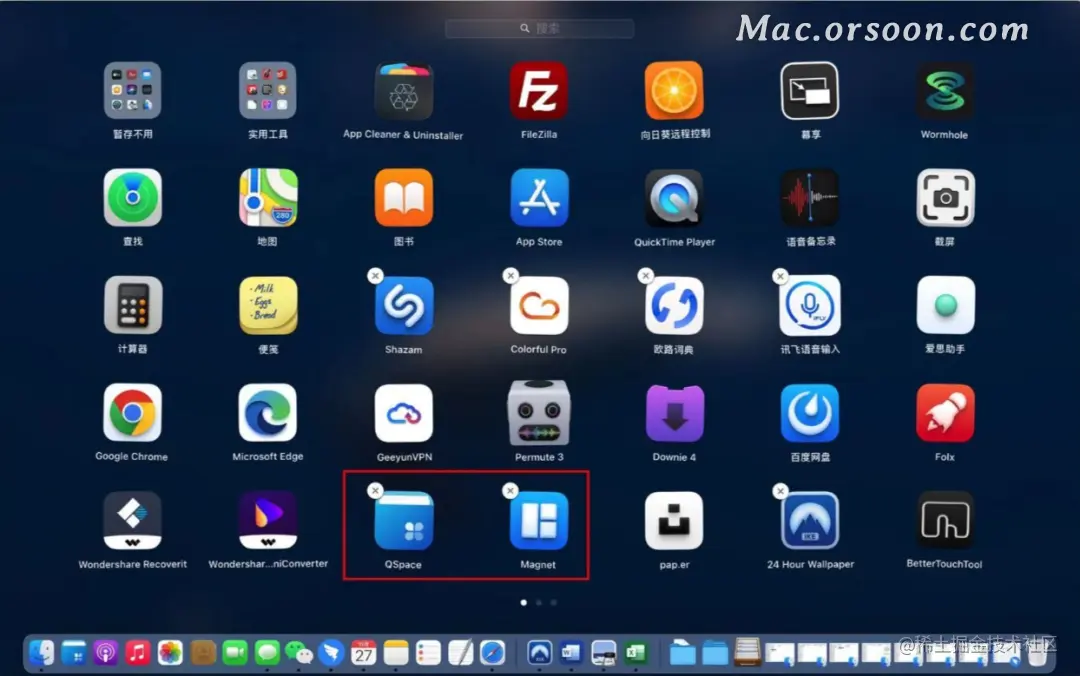Image resolution: width=1080 pixels, height=676 pixels.
Task: Launch the Wormhole app
Action: [944, 91]
